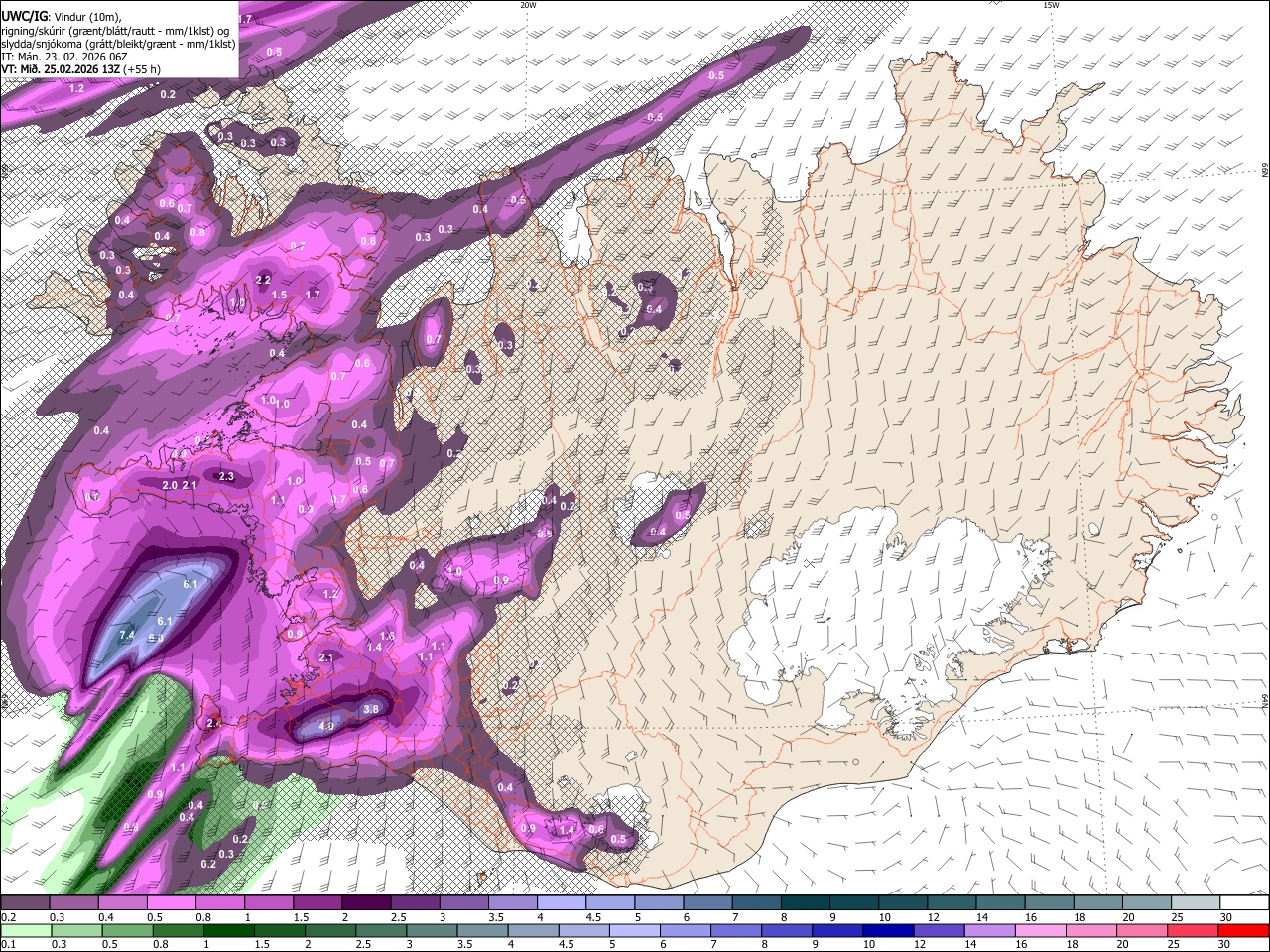
Task: Pick the violet swatch labeled 14 in bottom legend
Action: tap(989, 930)
